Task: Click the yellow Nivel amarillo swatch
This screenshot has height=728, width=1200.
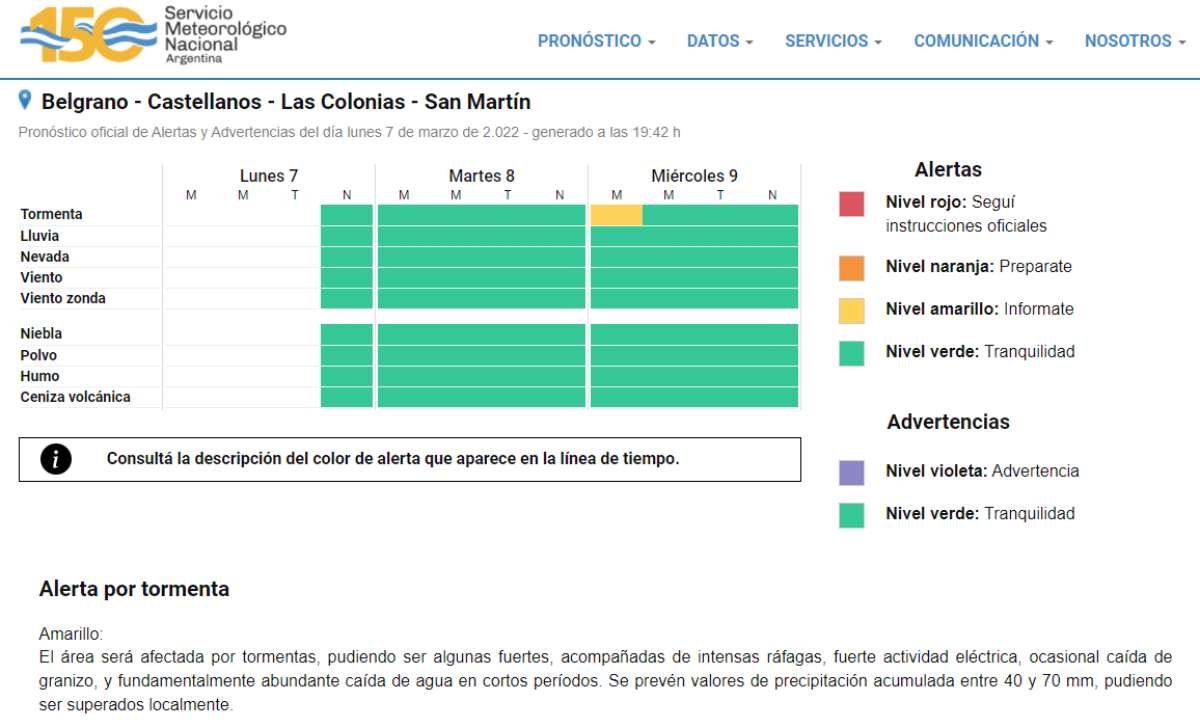Action: pos(851,310)
